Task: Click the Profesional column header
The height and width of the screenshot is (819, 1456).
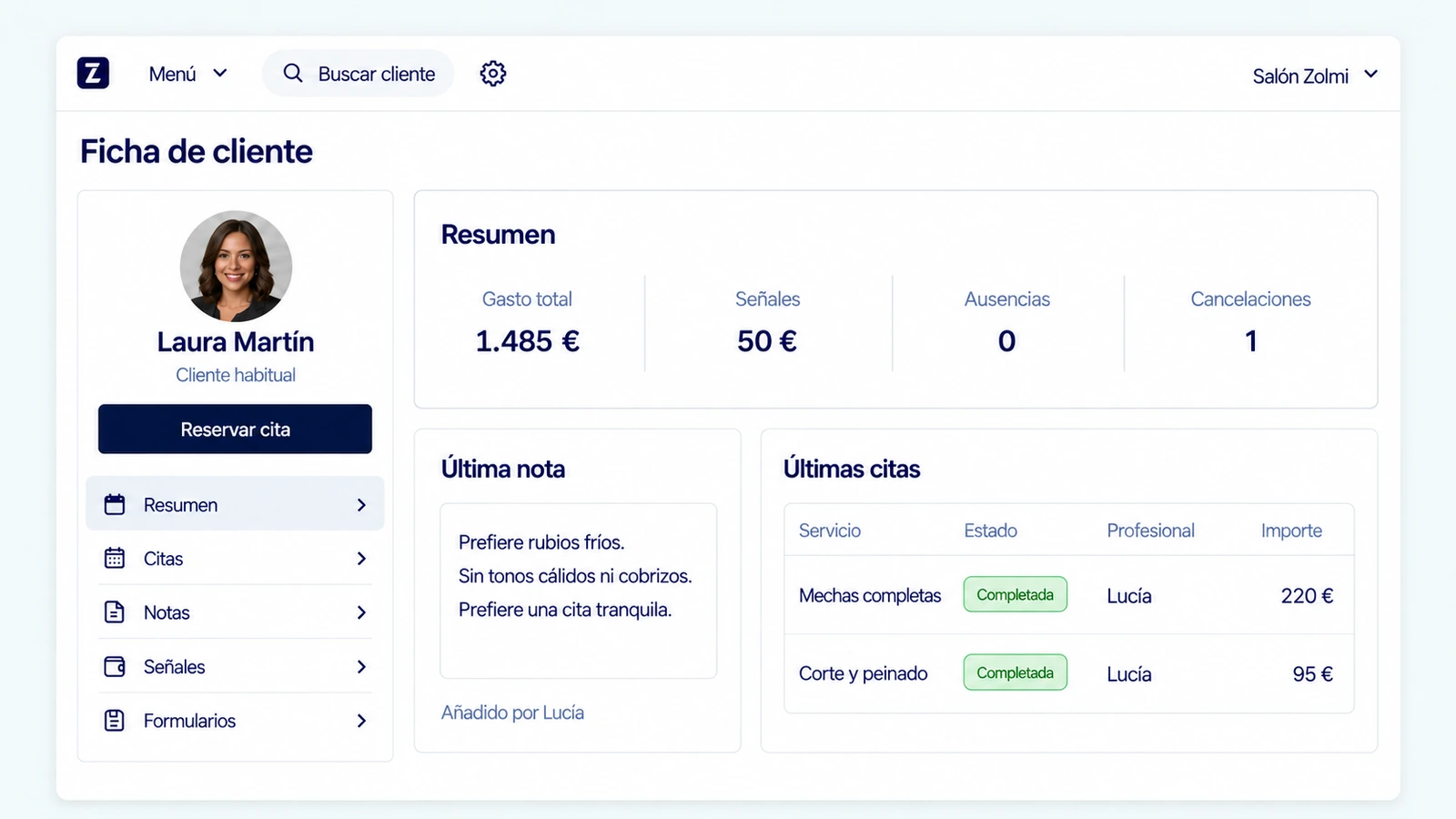Action: [1150, 531]
